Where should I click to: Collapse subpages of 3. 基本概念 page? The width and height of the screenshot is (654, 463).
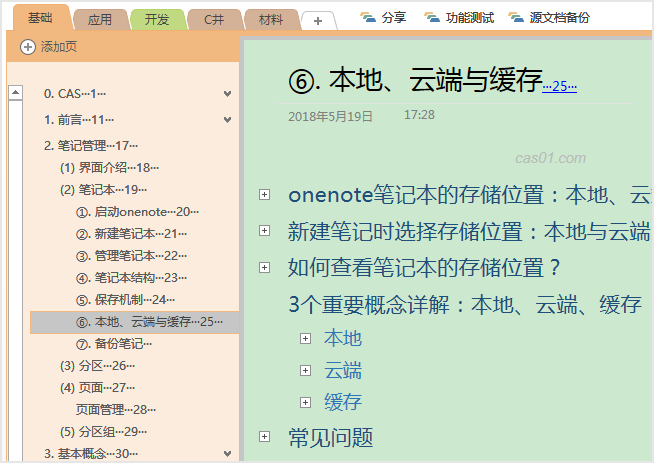click(227, 453)
